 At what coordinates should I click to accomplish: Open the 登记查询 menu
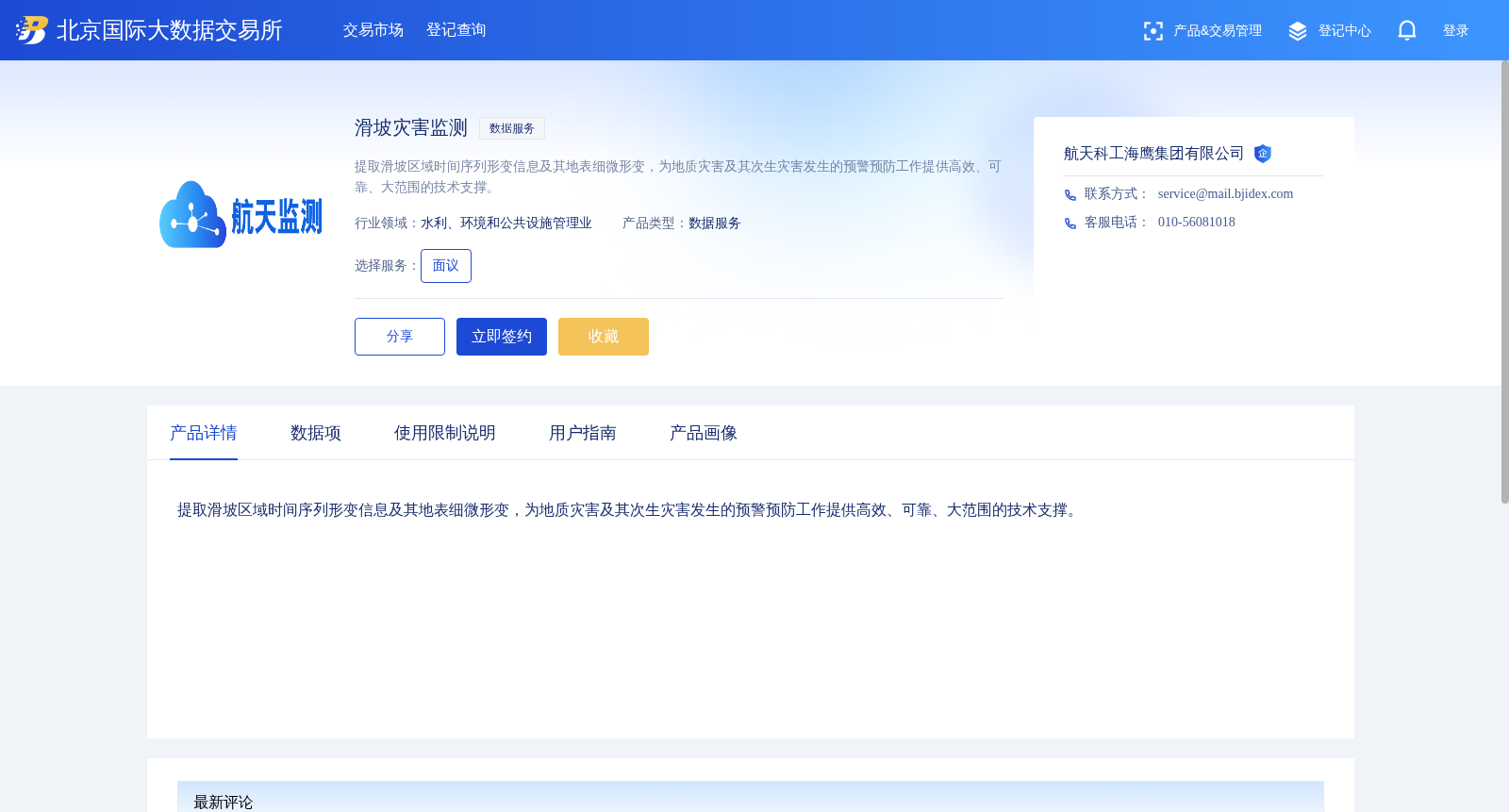pyautogui.click(x=456, y=30)
